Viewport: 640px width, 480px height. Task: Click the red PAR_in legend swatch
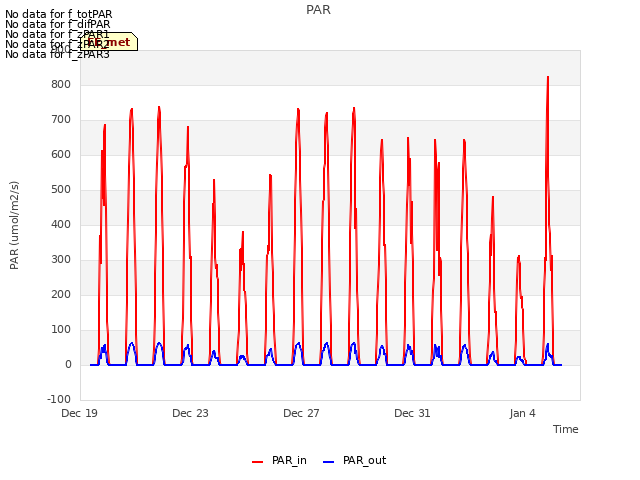[x=258, y=462]
